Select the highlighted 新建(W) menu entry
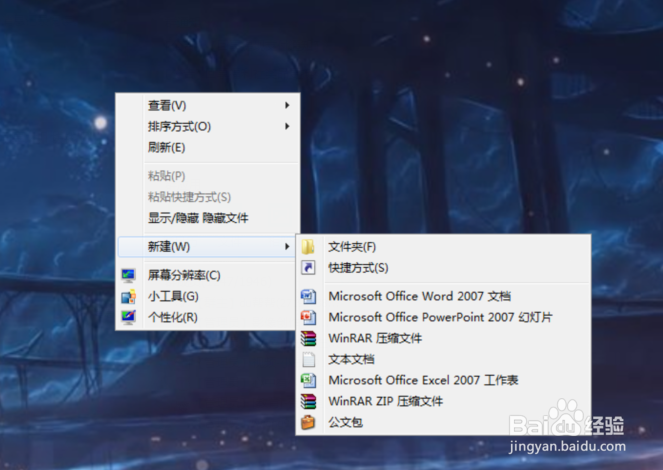This screenshot has height=470, width=663. 208,246
